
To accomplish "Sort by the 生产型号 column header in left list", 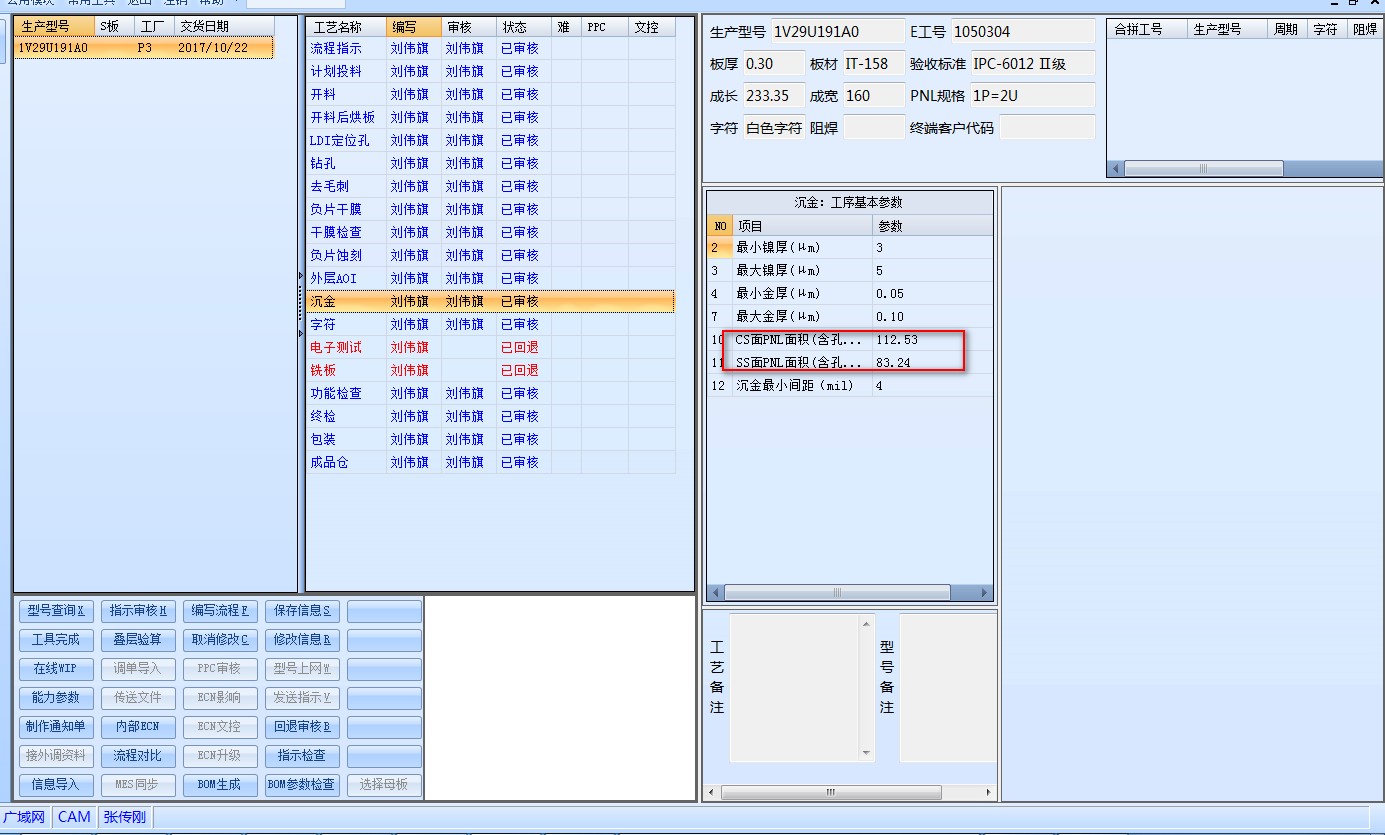I will click(55, 27).
